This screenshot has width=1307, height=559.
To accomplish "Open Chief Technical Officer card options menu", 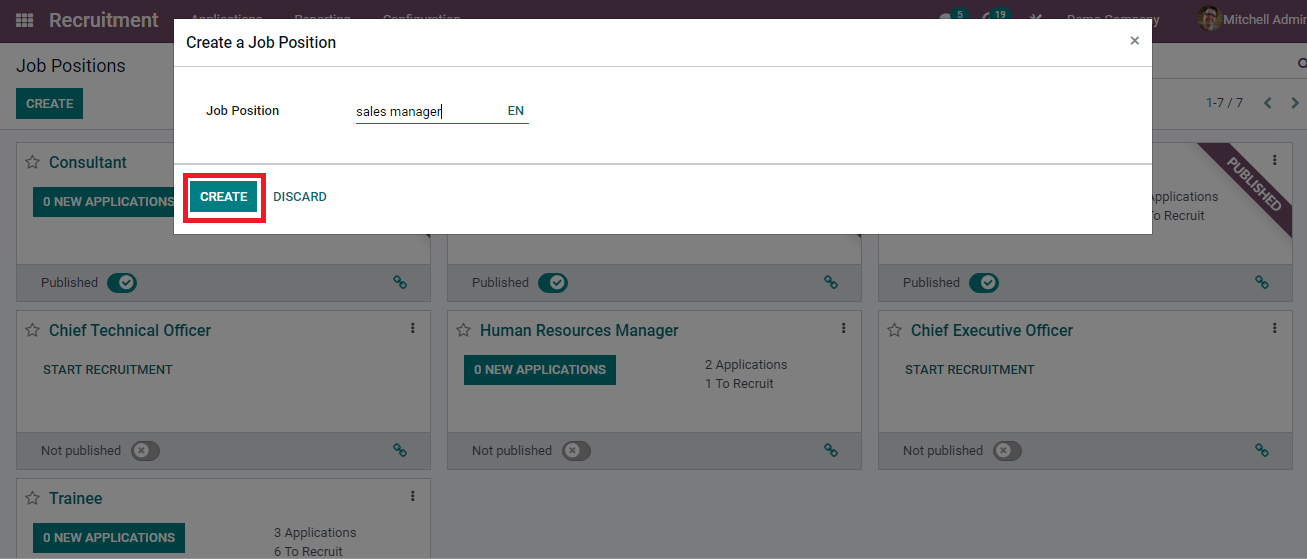I will click(x=412, y=328).
